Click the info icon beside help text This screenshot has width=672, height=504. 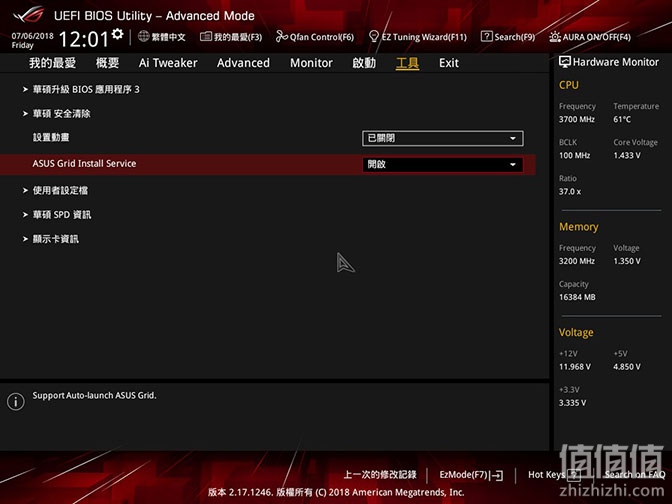(16, 402)
